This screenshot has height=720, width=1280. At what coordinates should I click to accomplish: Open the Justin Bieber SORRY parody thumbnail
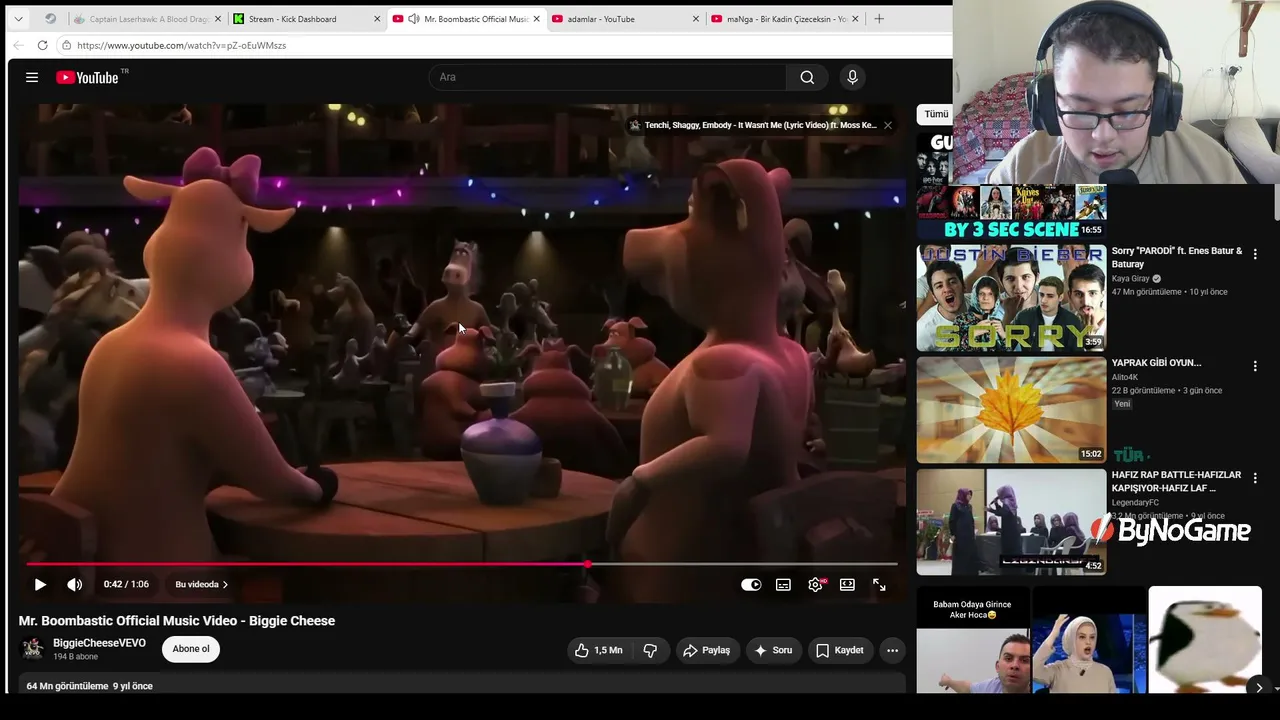(x=1011, y=298)
